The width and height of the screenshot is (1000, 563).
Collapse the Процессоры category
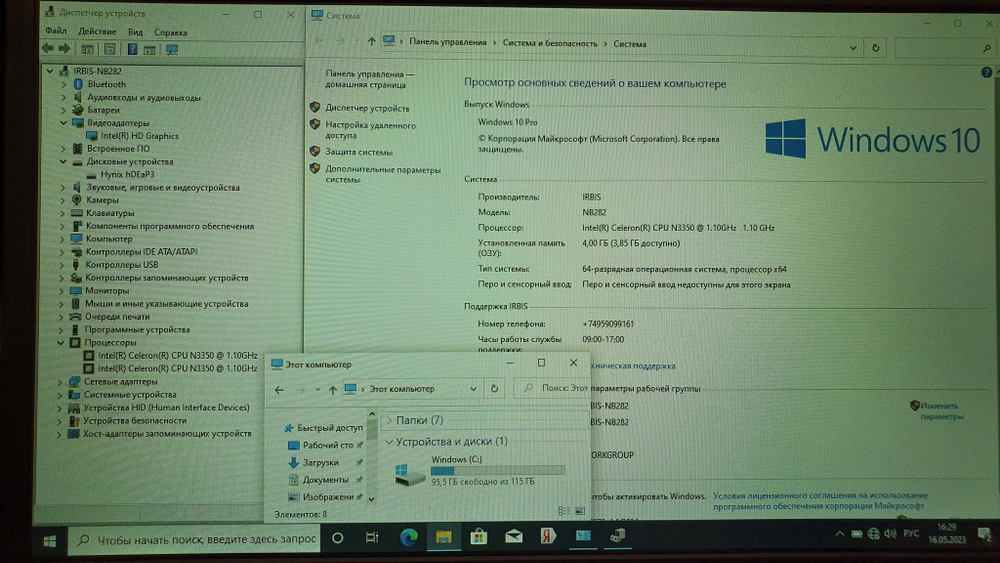coord(61,342)
